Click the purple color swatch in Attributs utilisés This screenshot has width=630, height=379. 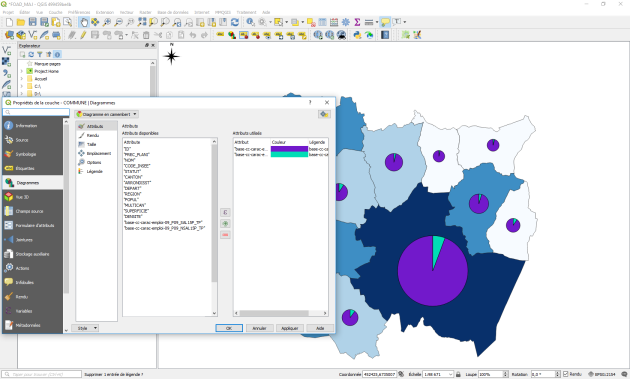tap(289, 149)
